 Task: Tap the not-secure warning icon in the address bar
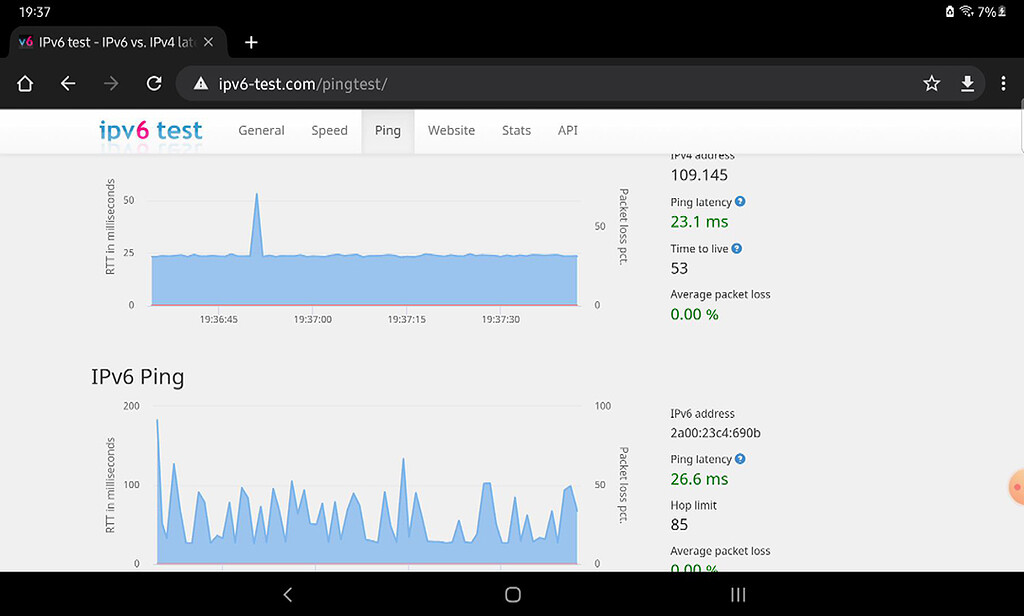201,84
